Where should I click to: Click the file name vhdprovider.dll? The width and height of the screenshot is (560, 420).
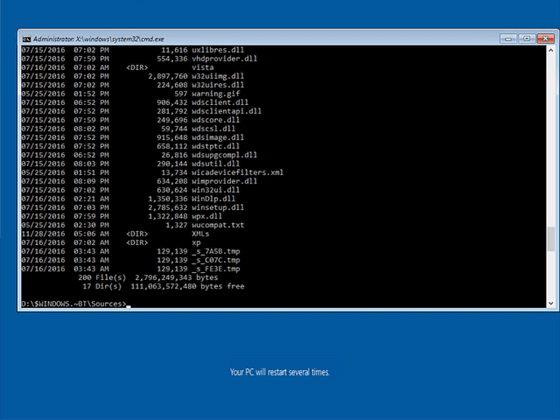coord(224,59)
